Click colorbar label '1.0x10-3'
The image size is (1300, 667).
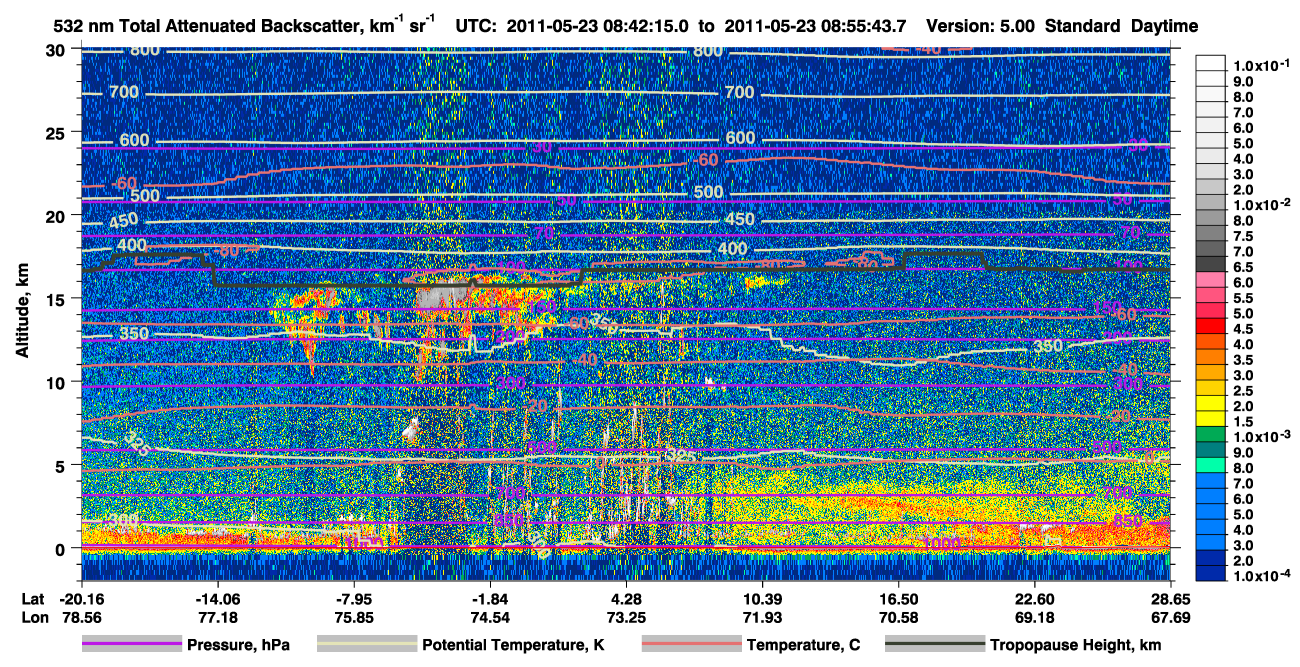pyautogui.click(x=1260, y=436)
